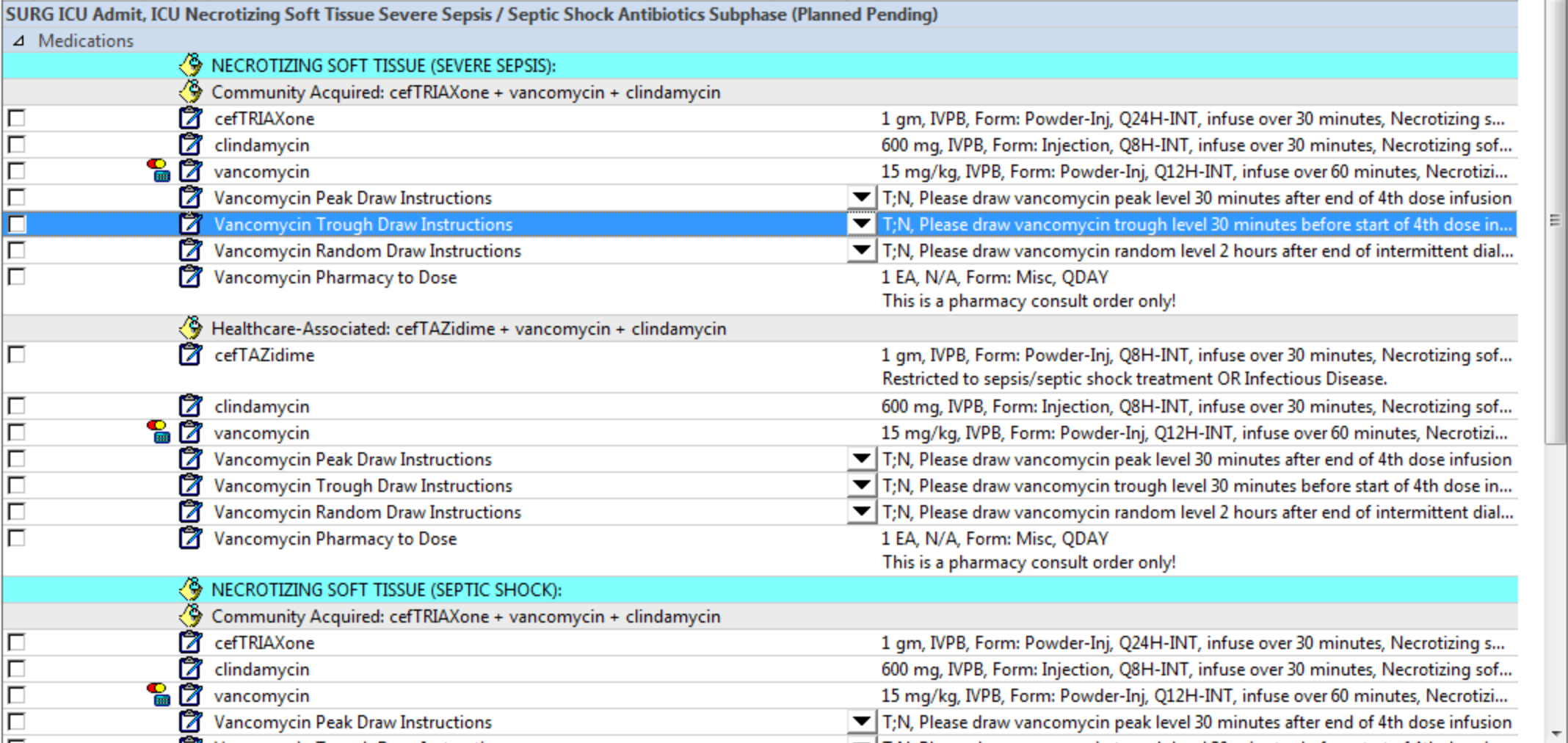
Task: Click the order icon next to cefTAZidime
Action: point(190,355)
